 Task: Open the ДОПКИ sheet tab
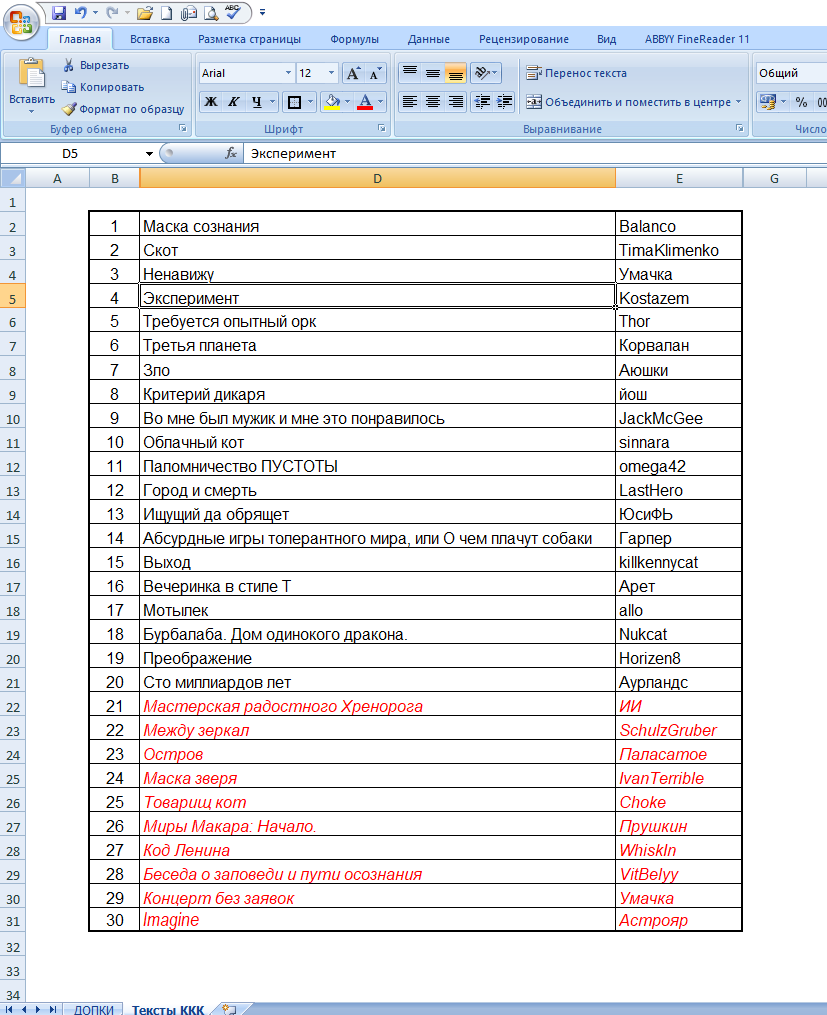tap(93, 1009)
